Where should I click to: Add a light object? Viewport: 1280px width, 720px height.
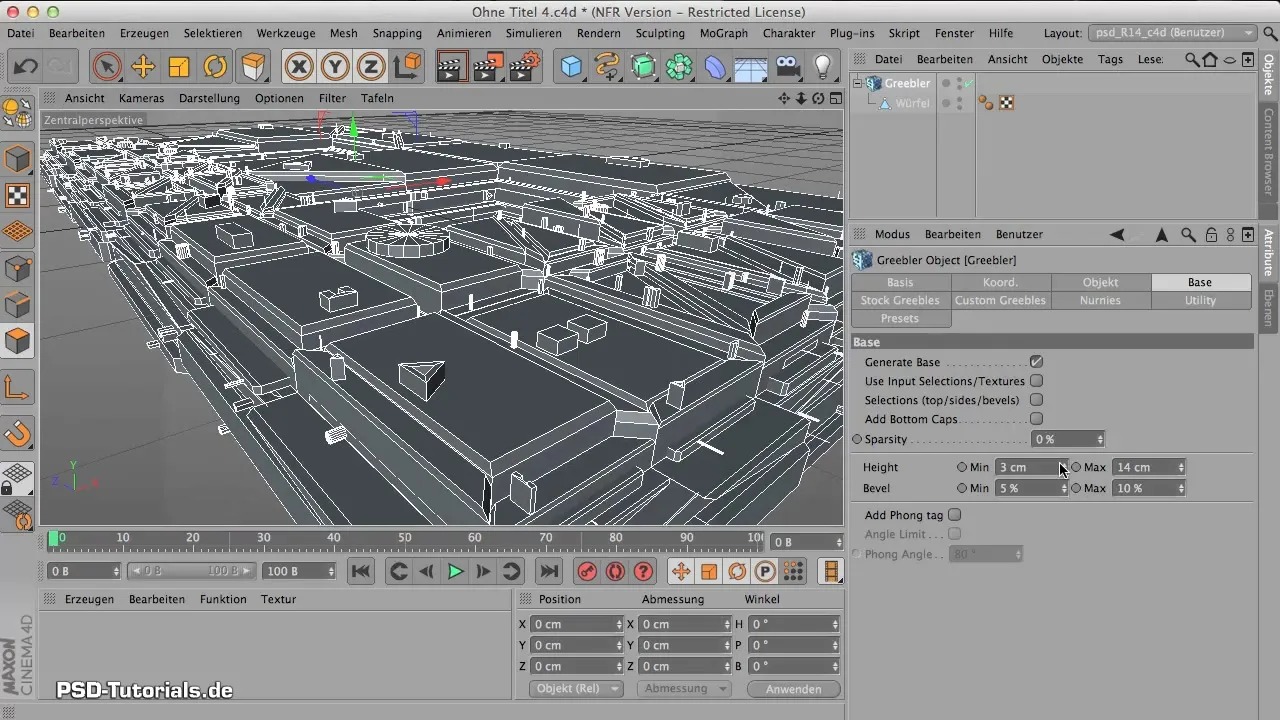(x=823, y=67)
